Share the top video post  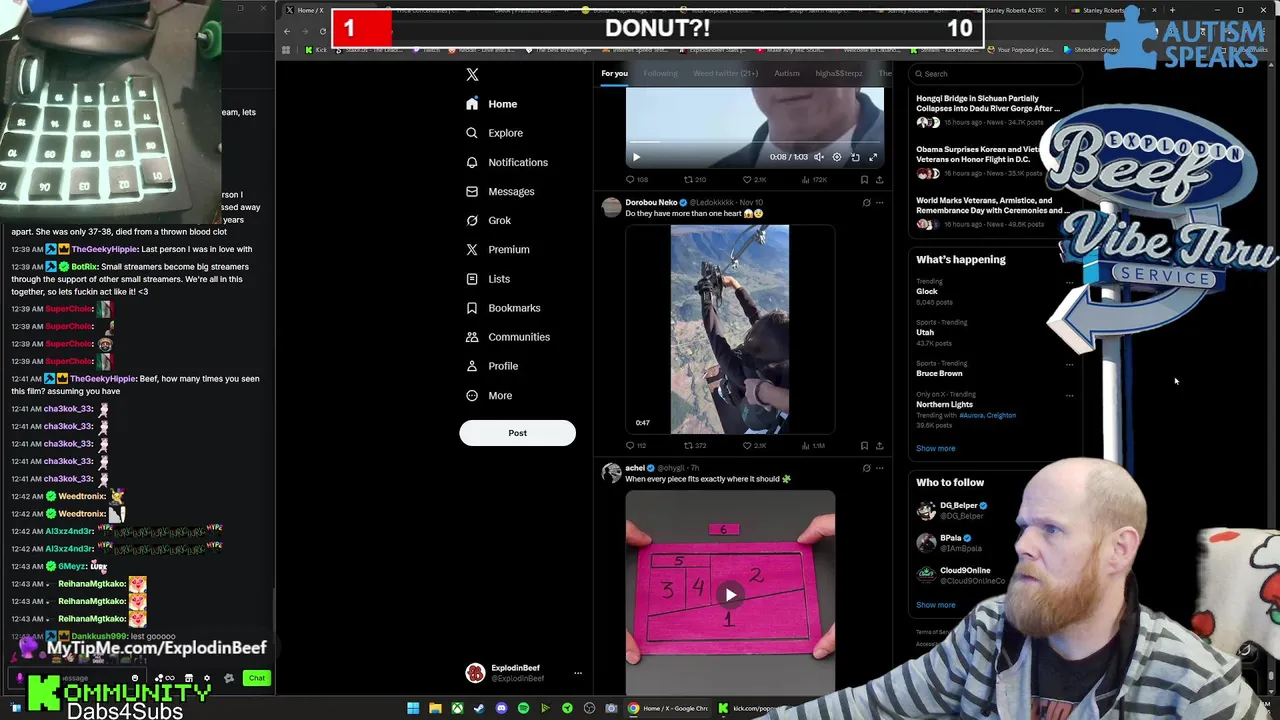coord(879,180)
